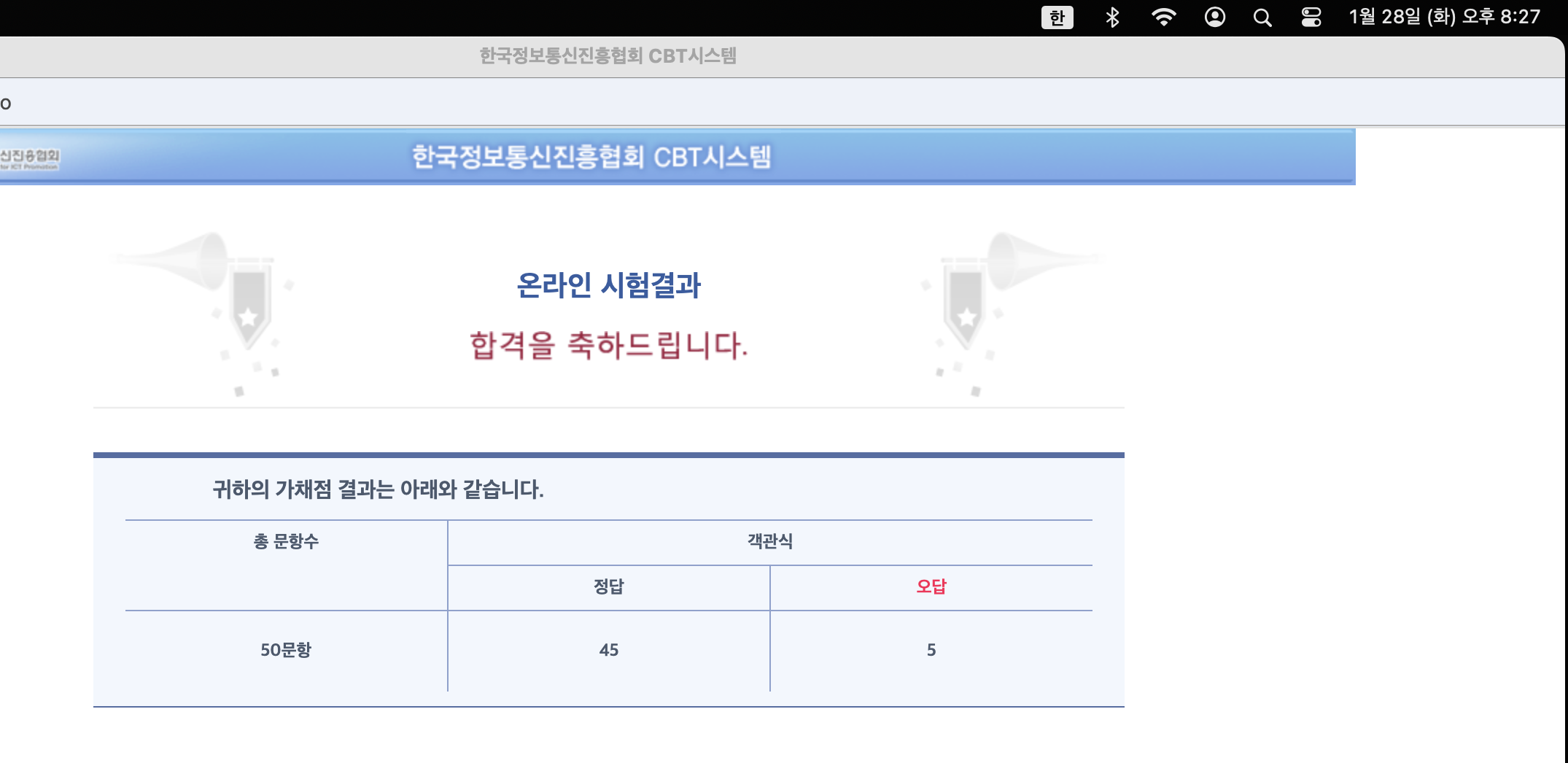1568x763 pixels.
Task: Click the 50문항 table cell
Action: [286, 650]
